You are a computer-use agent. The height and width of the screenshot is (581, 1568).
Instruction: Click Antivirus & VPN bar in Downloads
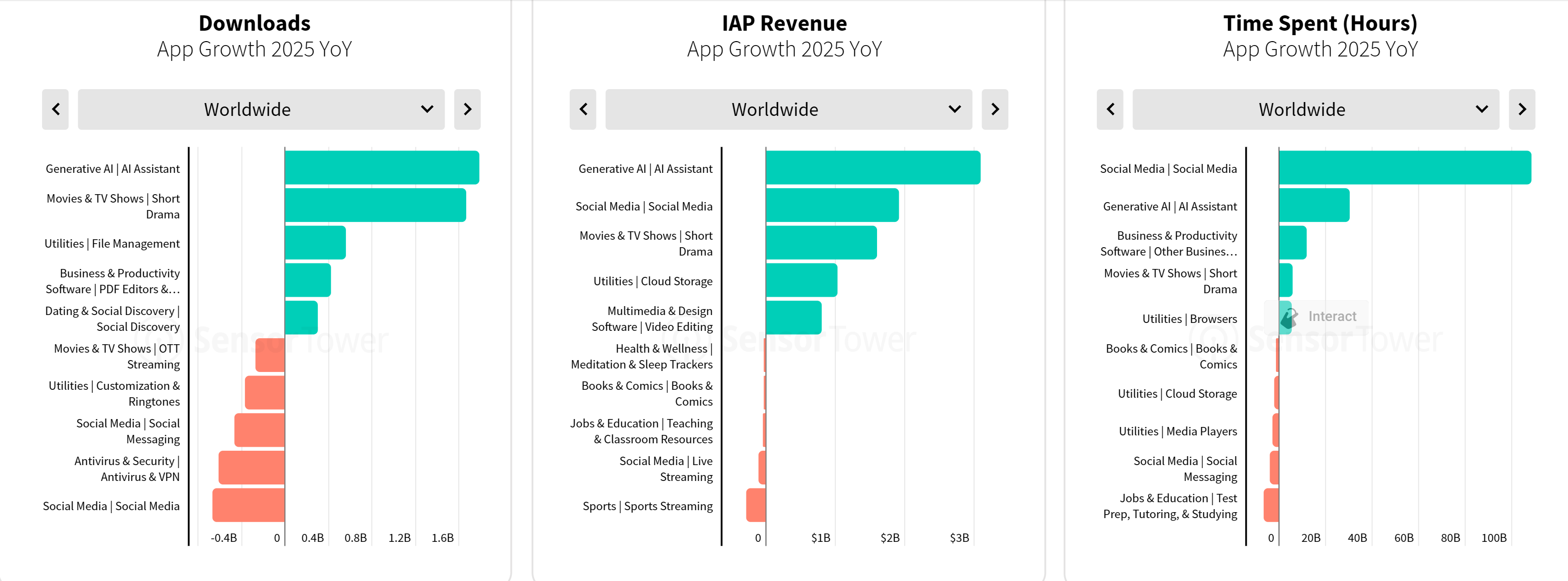251,468
